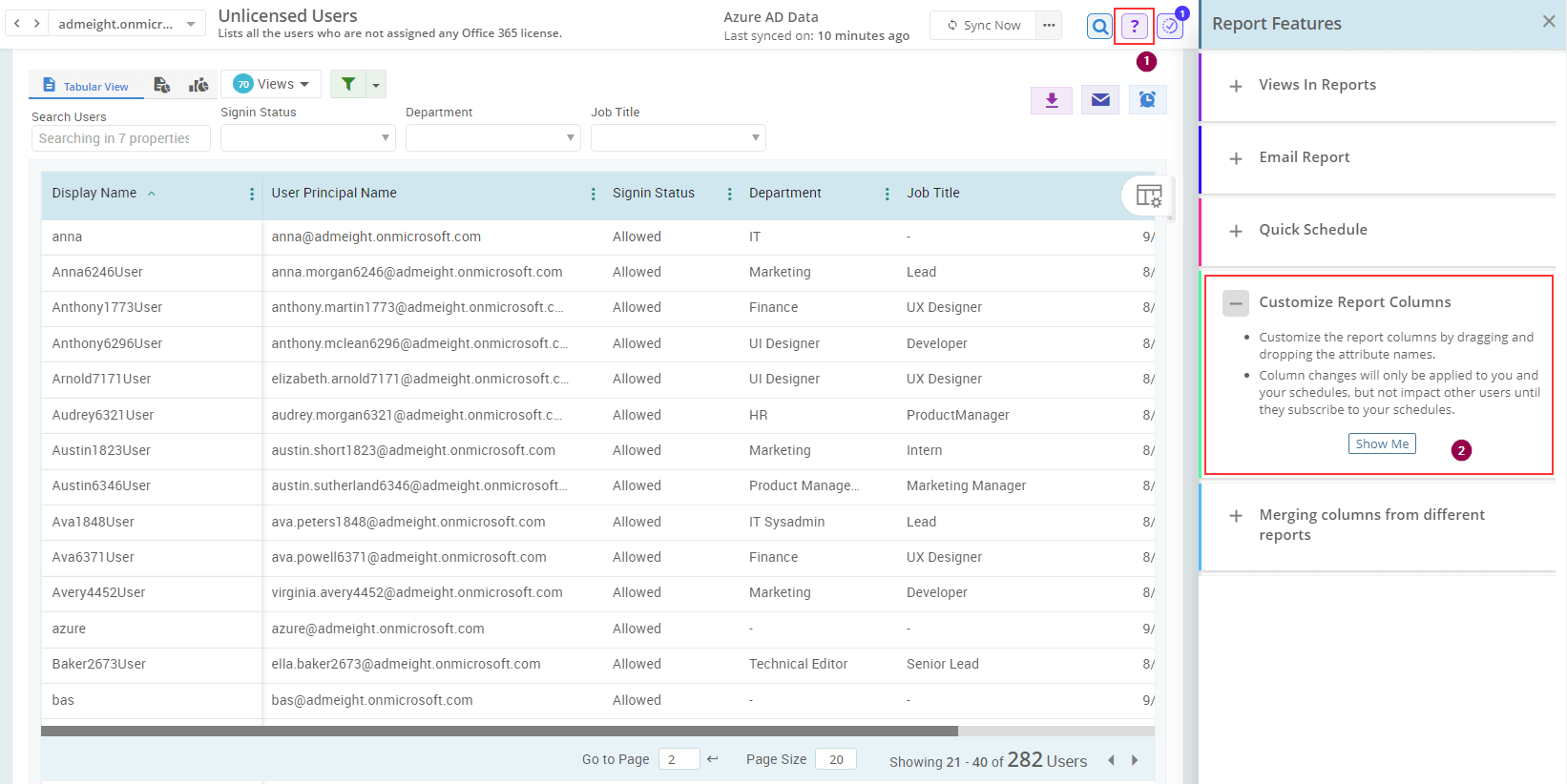Select the anna row display name
Screen dimensions: 1567x784
pyautogui.click(x=67, y=237)
